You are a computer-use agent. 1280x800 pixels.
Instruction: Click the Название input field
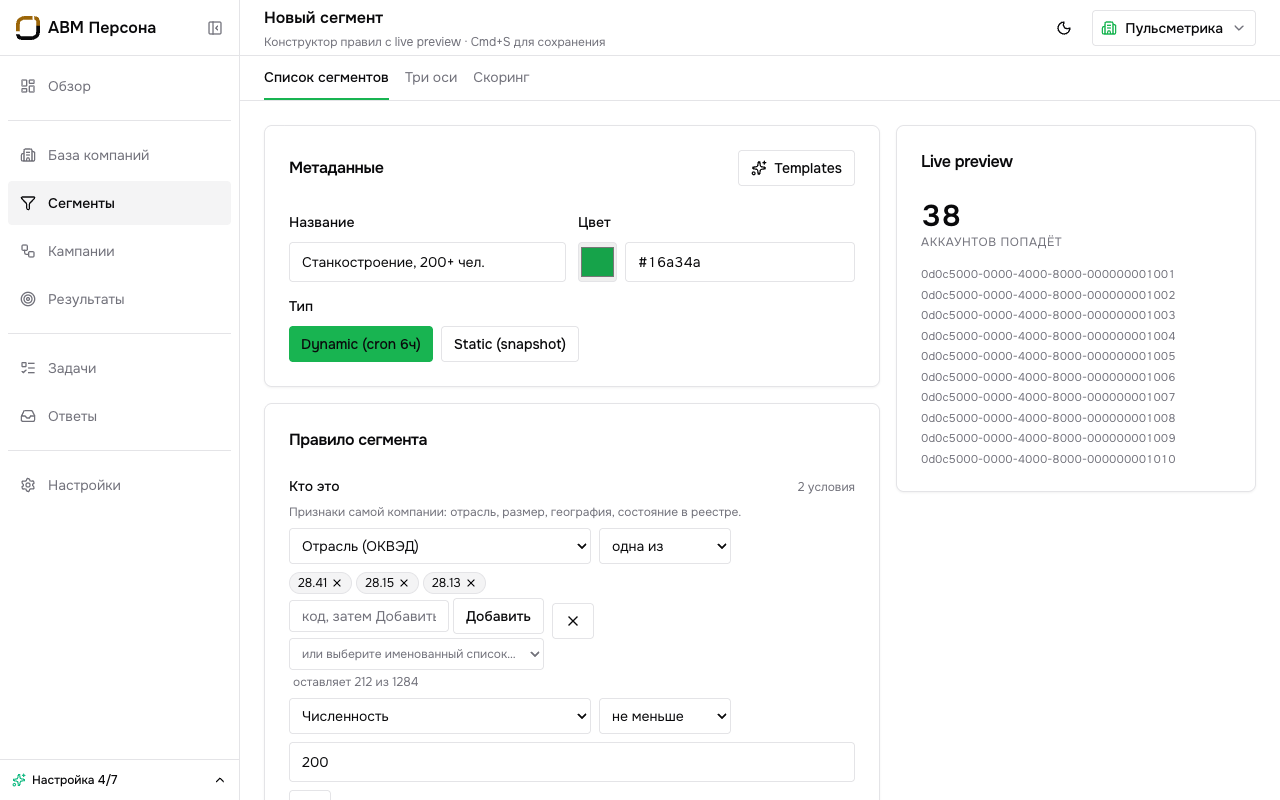coord(427,262)
